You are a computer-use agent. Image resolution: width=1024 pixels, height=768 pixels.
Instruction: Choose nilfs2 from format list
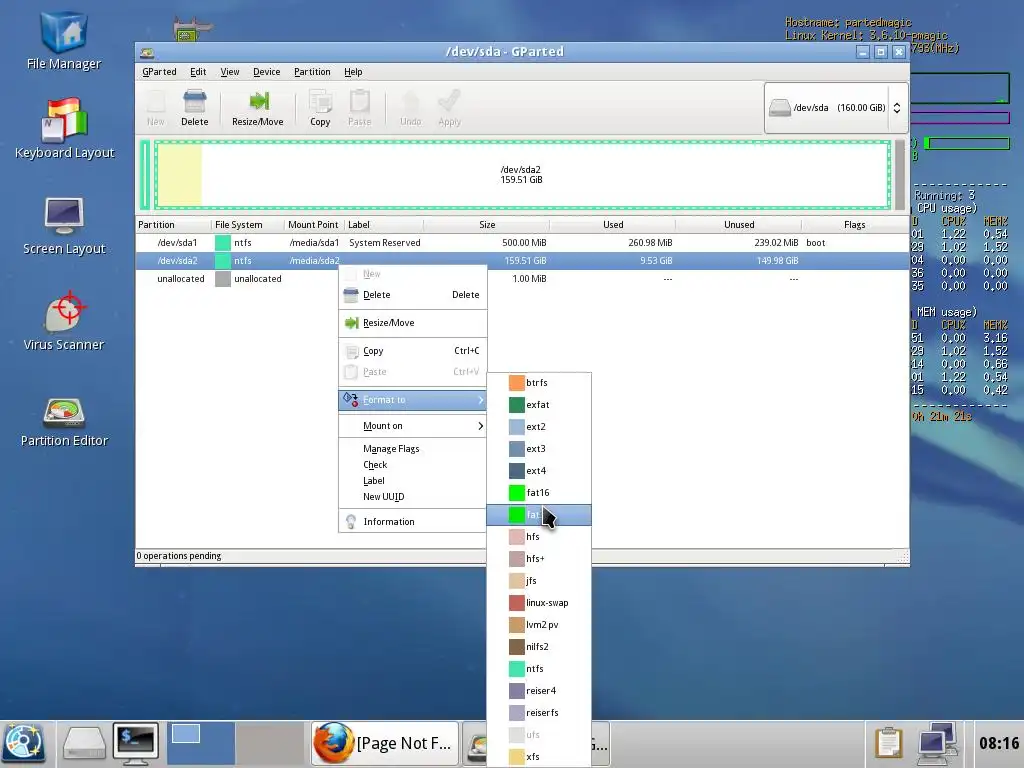click(x=539, y=647)
